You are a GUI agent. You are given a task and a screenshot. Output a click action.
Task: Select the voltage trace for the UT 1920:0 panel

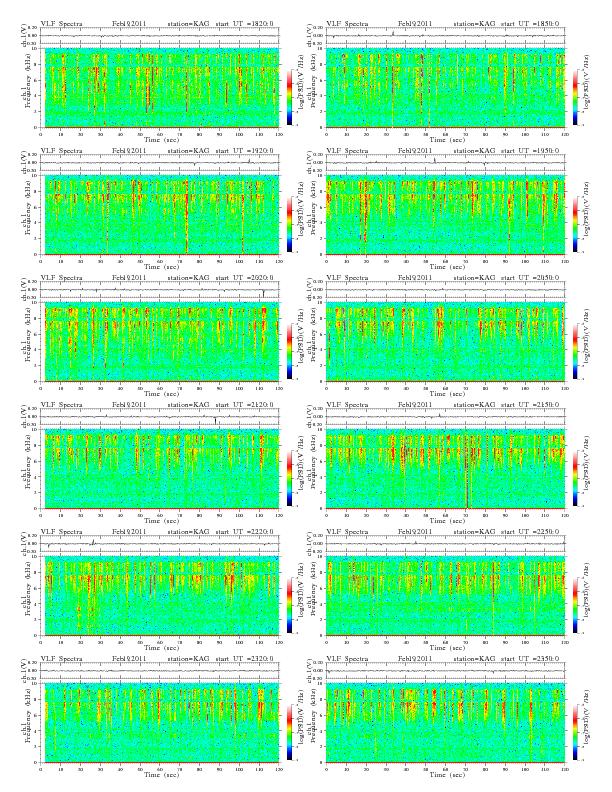pyautogui.click(x=160, y=163)
